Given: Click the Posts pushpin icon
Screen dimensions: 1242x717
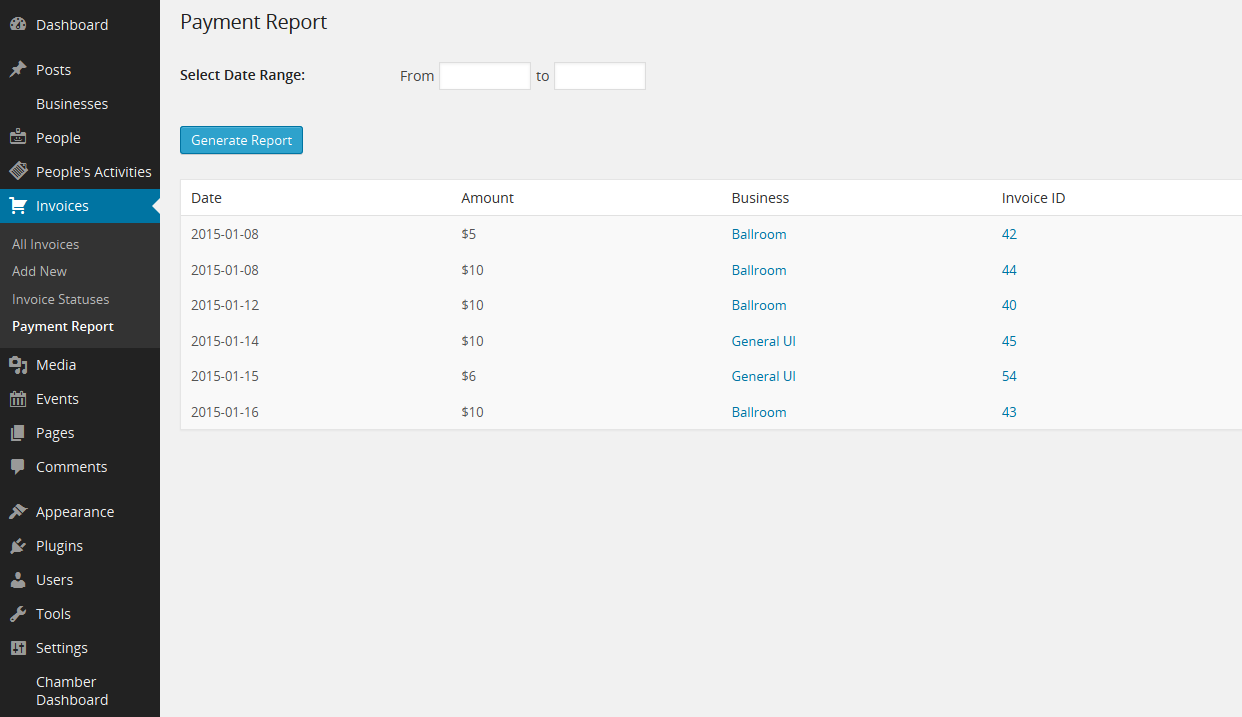Looking at the screenshot, I should [18, 70].
